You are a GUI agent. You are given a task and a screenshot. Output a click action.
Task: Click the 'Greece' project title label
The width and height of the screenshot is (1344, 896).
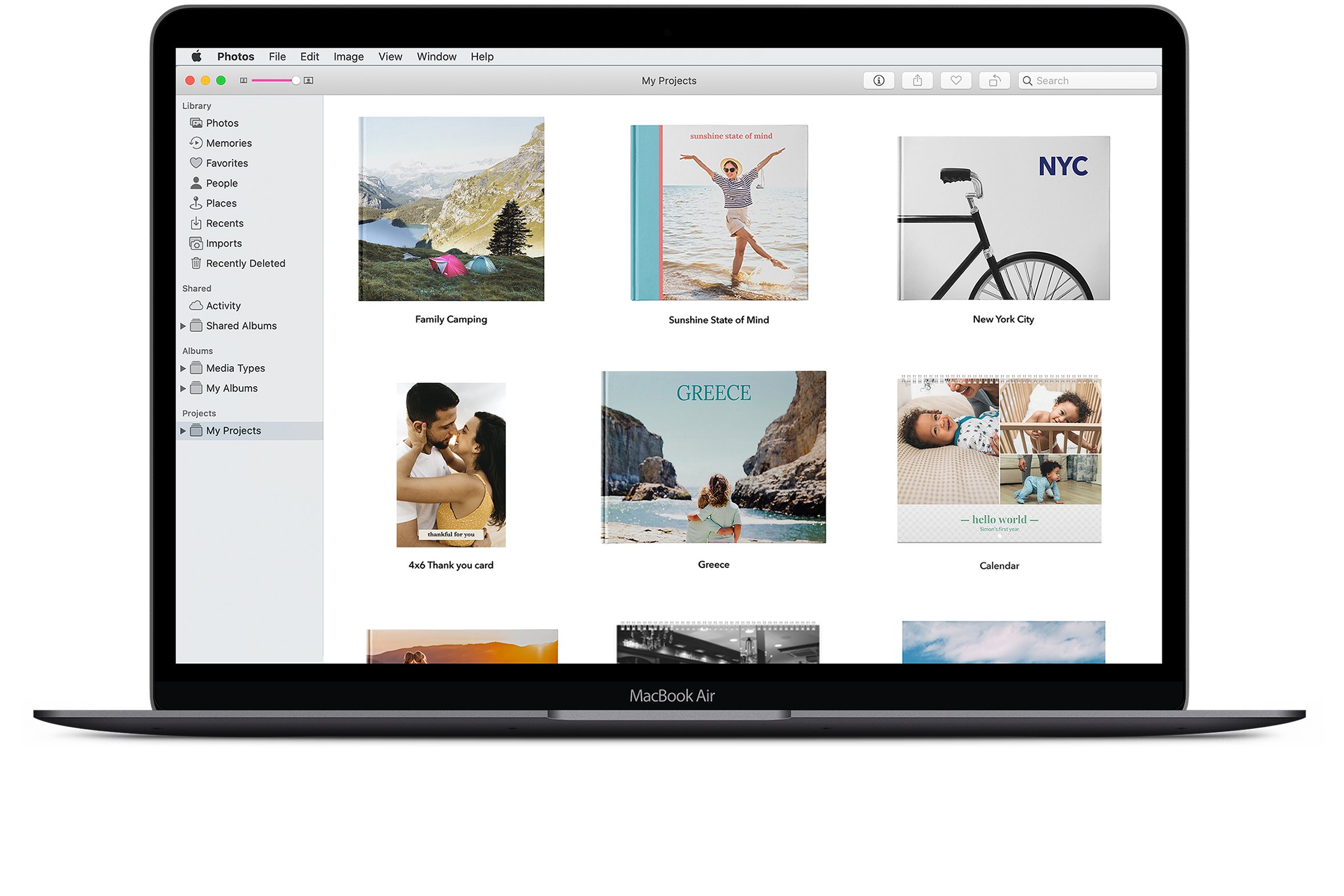click(x=714, y=565)
